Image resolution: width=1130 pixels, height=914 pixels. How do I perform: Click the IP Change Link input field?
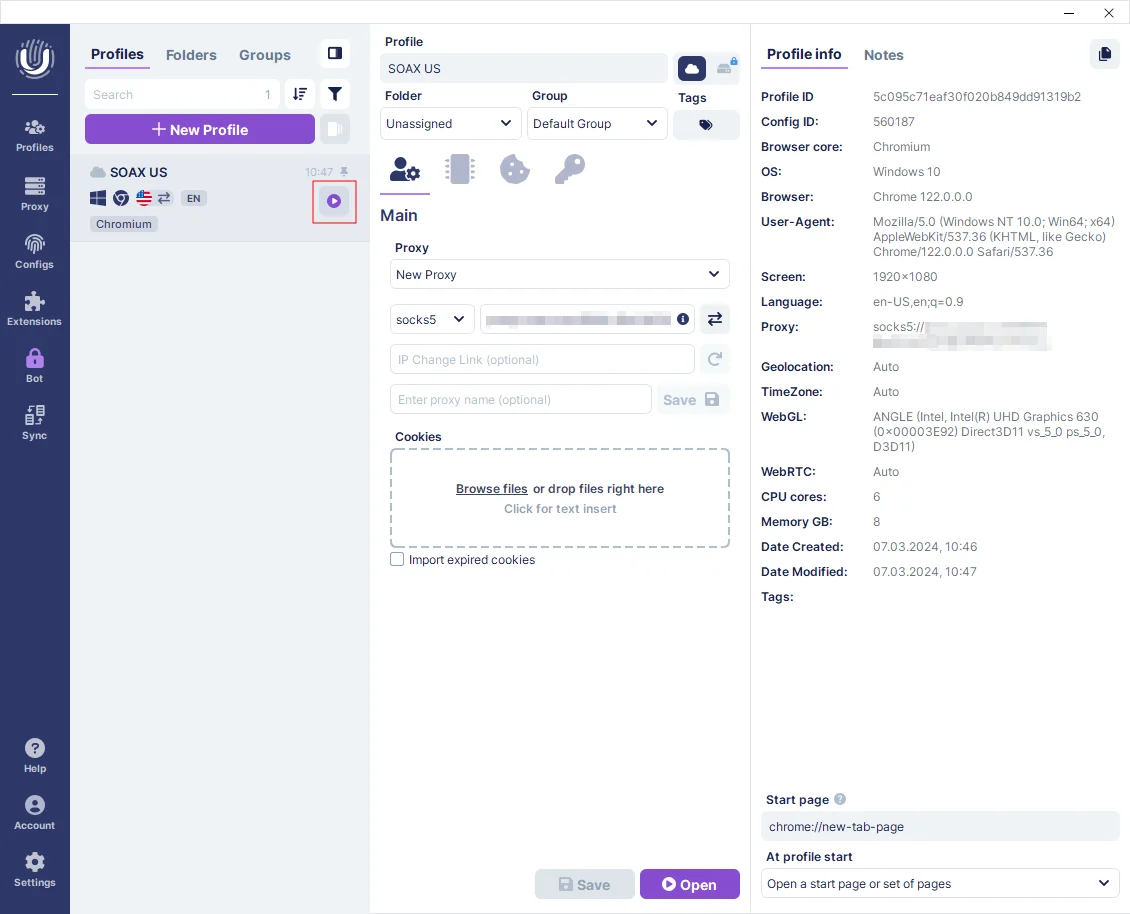click(541, 359)
